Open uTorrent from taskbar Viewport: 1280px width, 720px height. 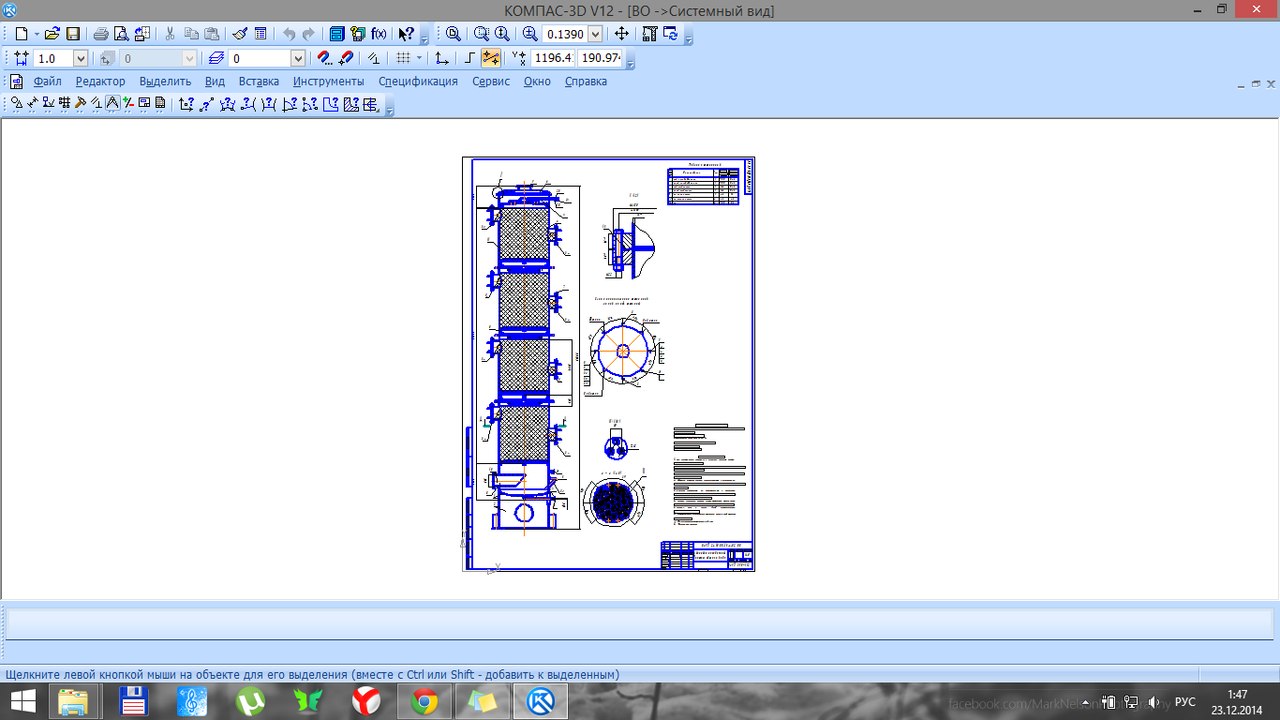(250, 702)
